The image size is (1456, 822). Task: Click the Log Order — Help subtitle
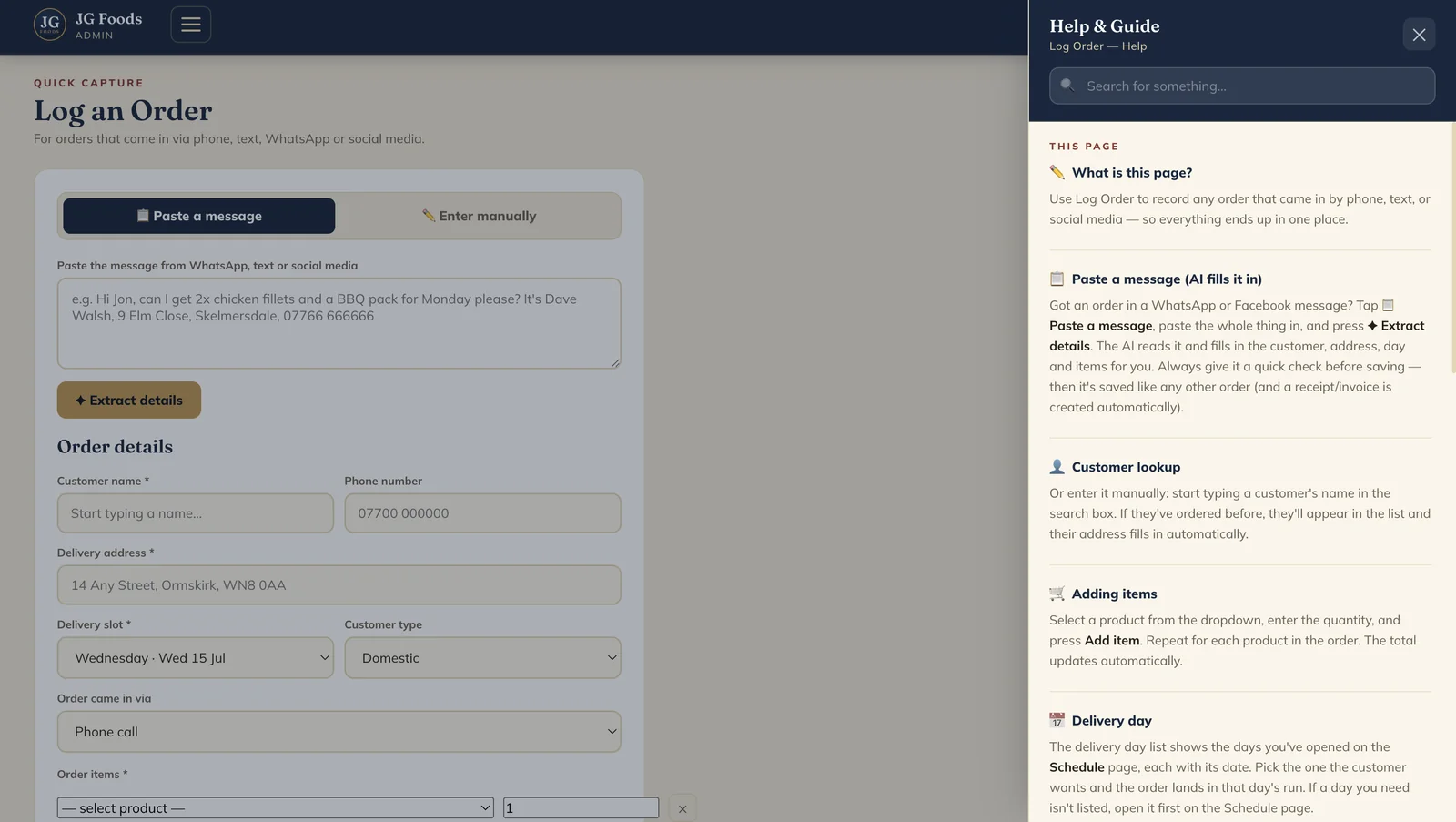1097,46
